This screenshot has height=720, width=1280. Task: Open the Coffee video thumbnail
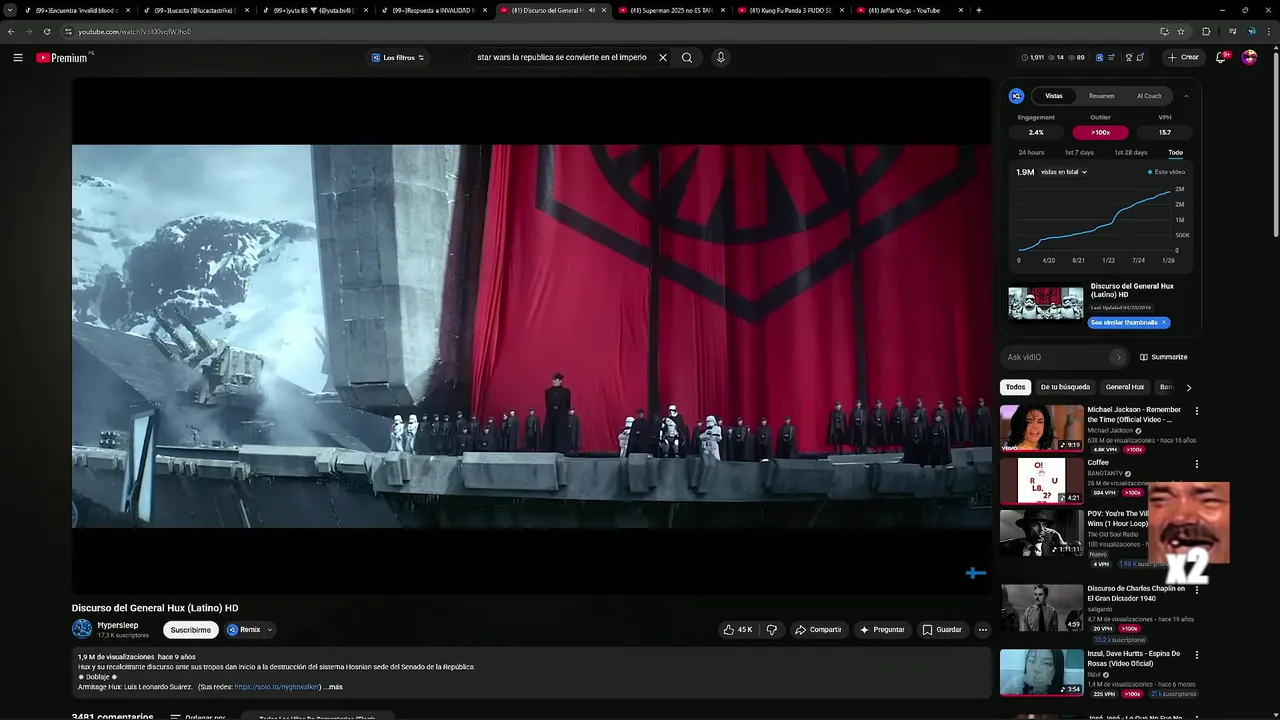point(1041,481)
